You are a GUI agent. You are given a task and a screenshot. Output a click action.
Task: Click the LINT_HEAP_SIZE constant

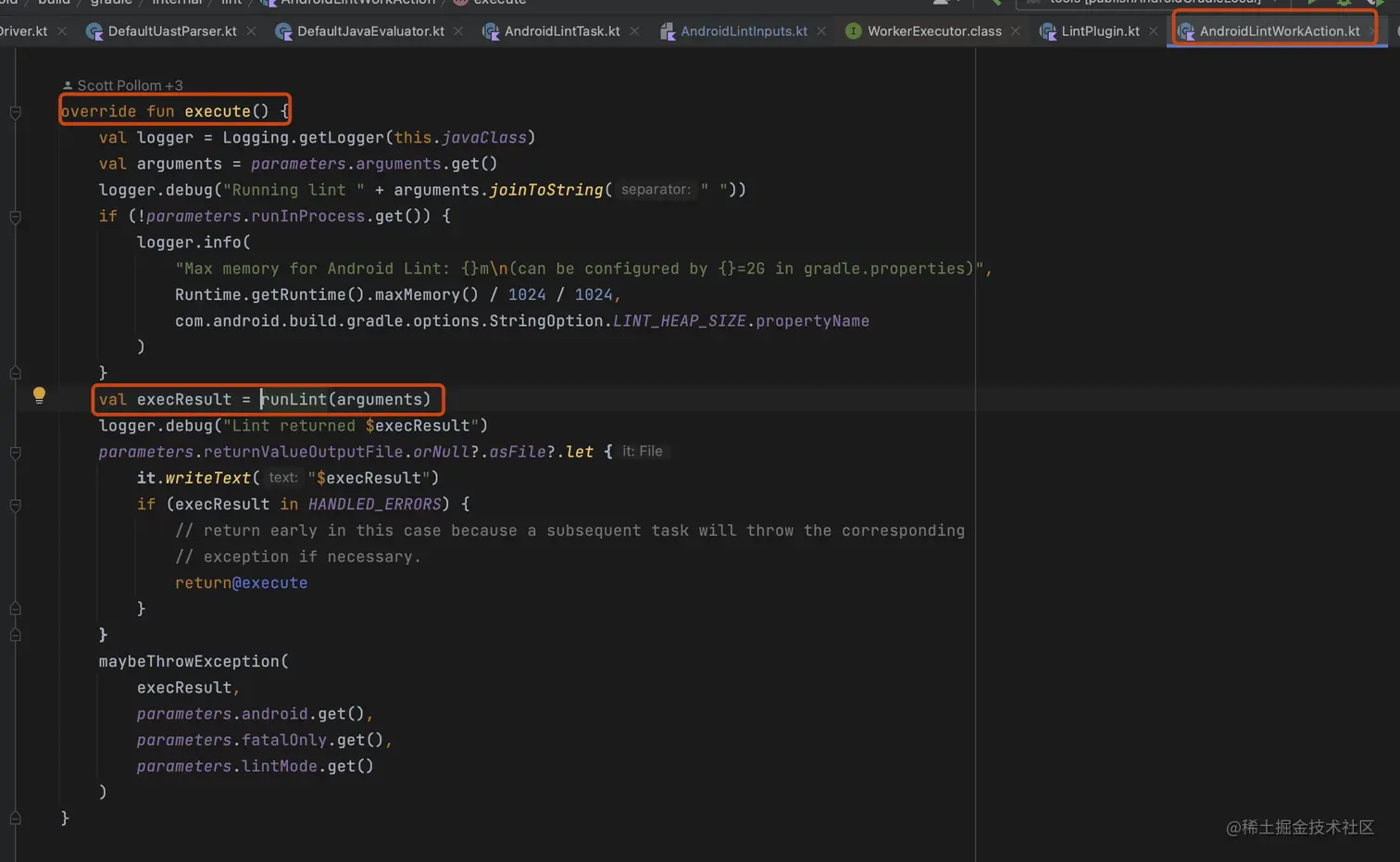coord(679,321)
